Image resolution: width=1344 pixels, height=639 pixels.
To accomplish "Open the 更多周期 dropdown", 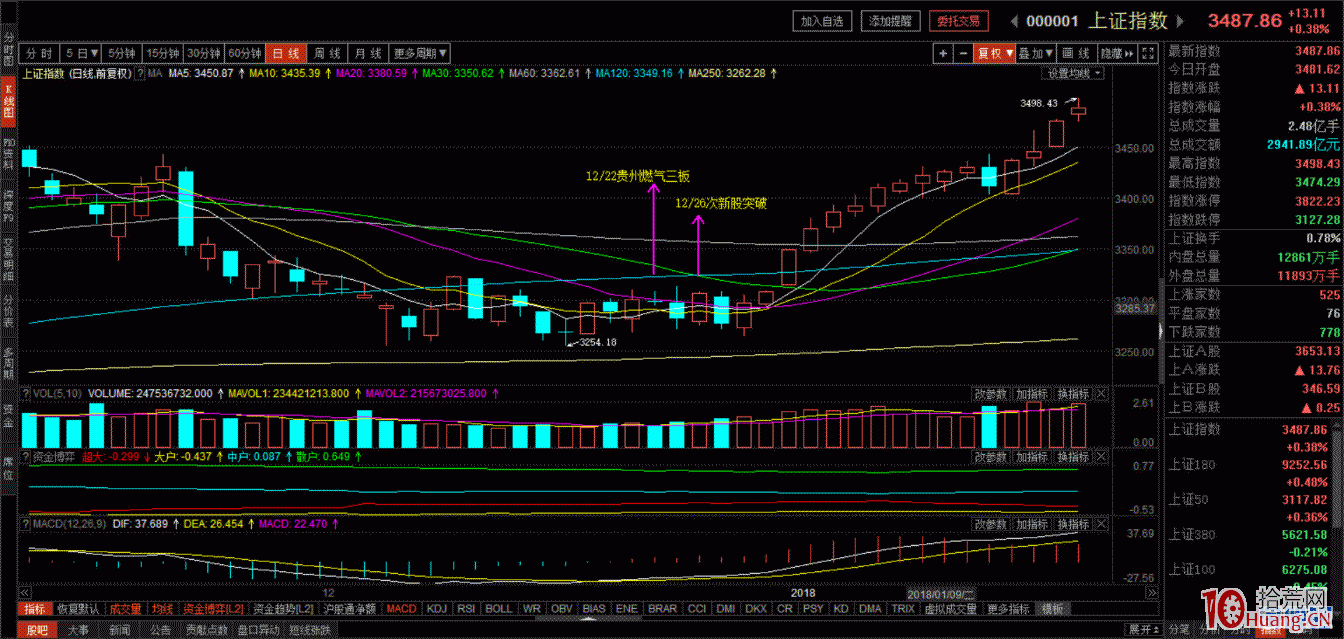I will click(x=420, y=53).
